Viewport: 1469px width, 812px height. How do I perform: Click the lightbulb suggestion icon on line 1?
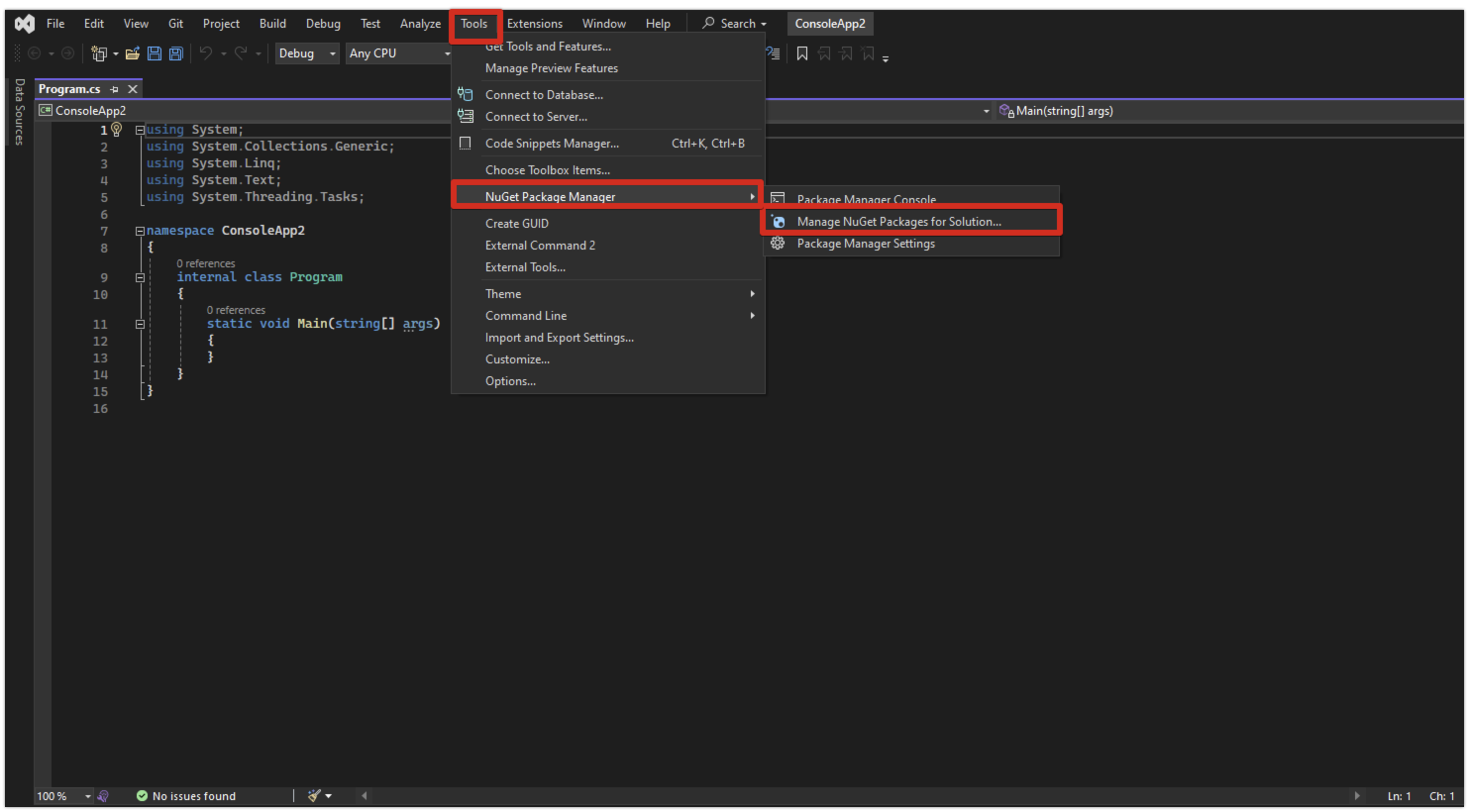(117, 129)
